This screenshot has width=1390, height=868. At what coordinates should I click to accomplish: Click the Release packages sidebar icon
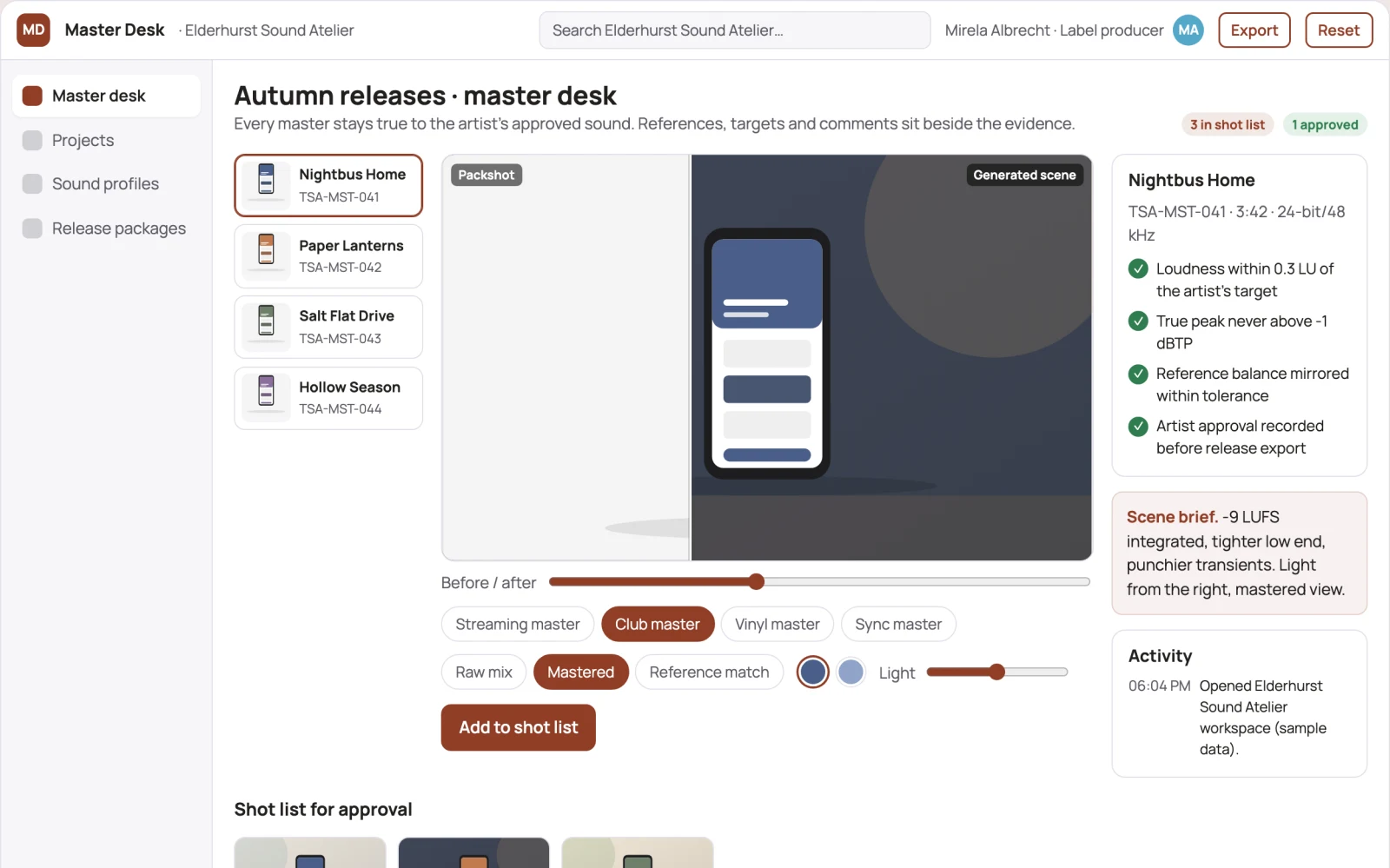click(x=32, y=229)
